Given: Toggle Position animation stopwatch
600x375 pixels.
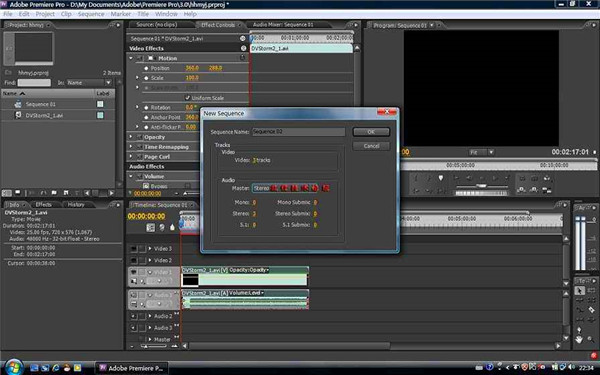Looking at the screenshot, I should click(x=146, y=68).
